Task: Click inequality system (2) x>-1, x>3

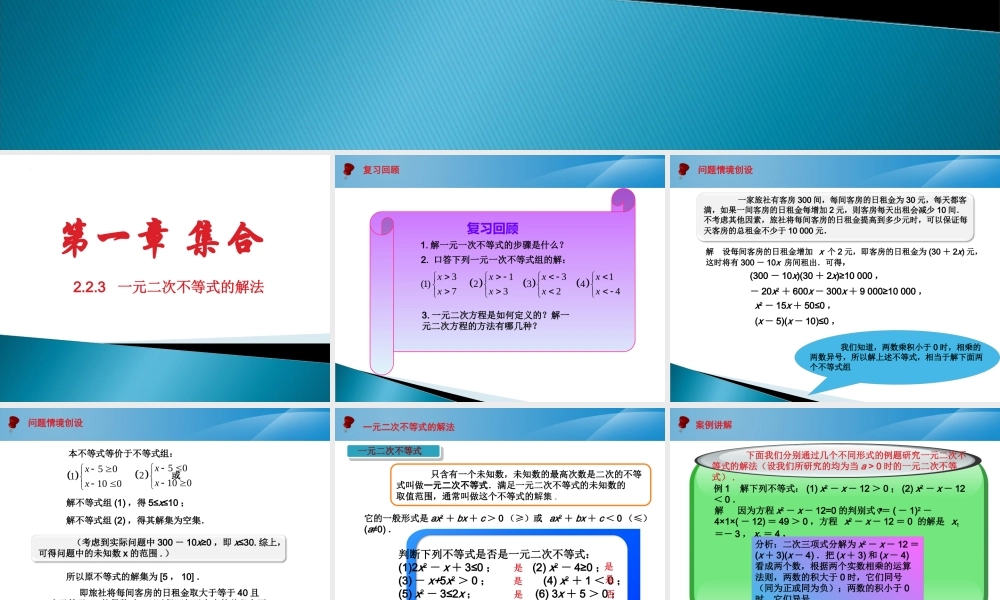Action: 491,284
